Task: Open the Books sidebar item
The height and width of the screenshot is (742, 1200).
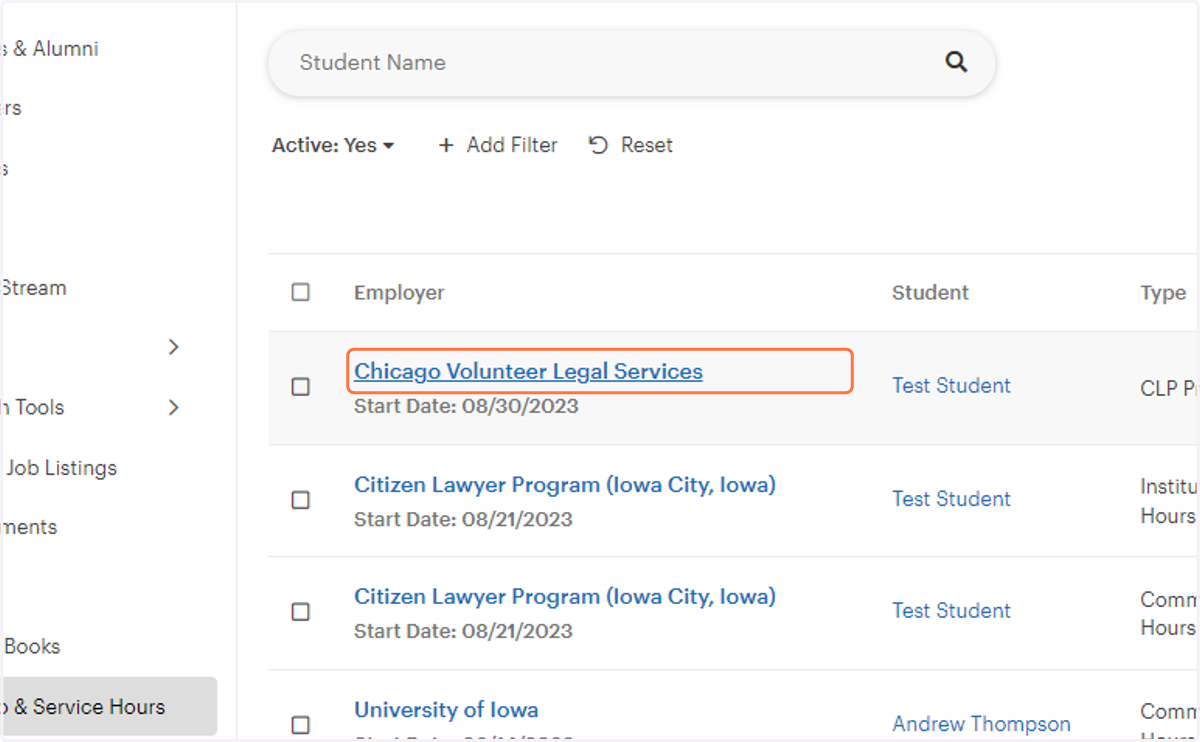Action: click(31, 646)
